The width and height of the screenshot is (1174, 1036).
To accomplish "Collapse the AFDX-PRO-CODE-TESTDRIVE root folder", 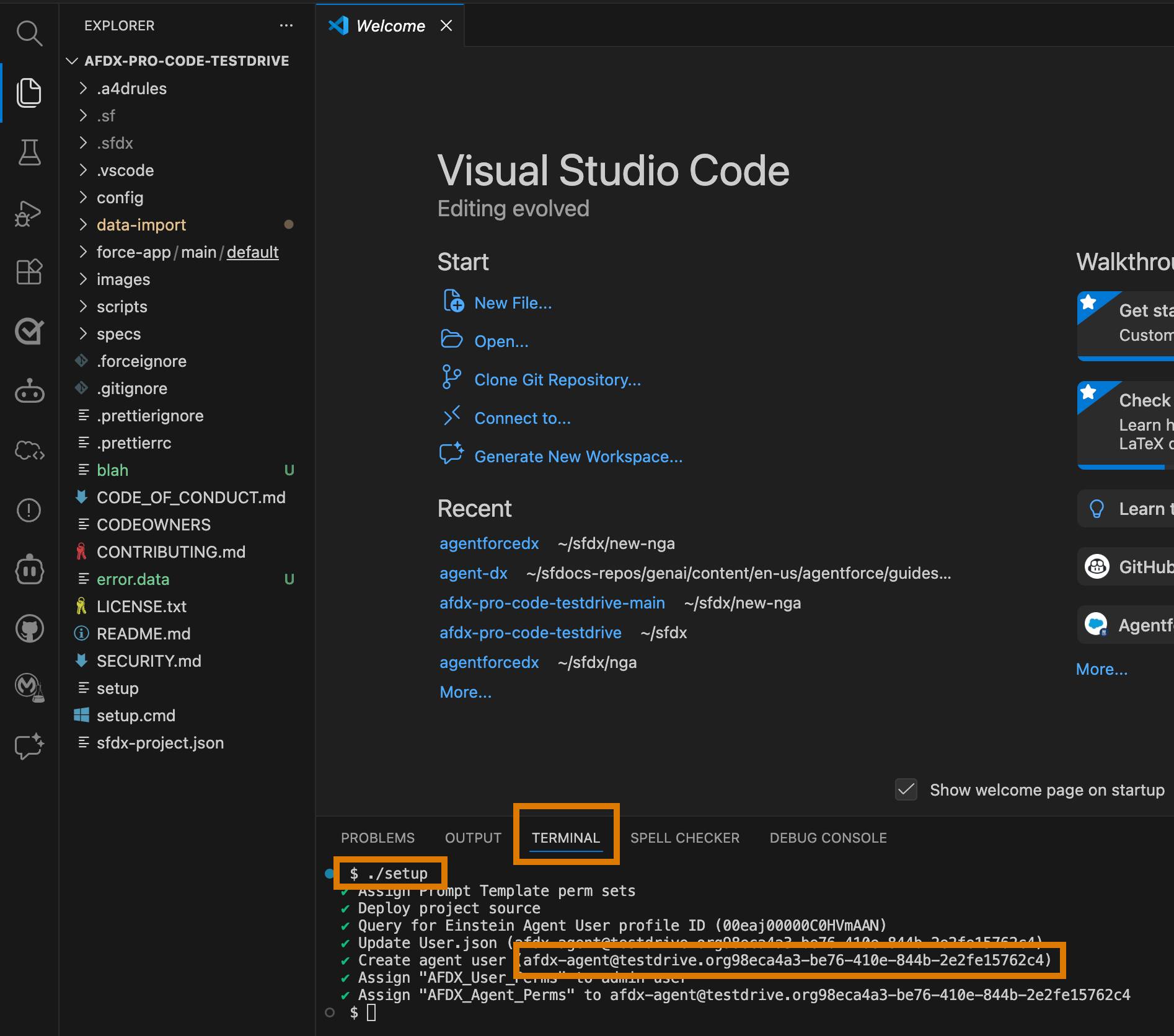I will (73, 61).
